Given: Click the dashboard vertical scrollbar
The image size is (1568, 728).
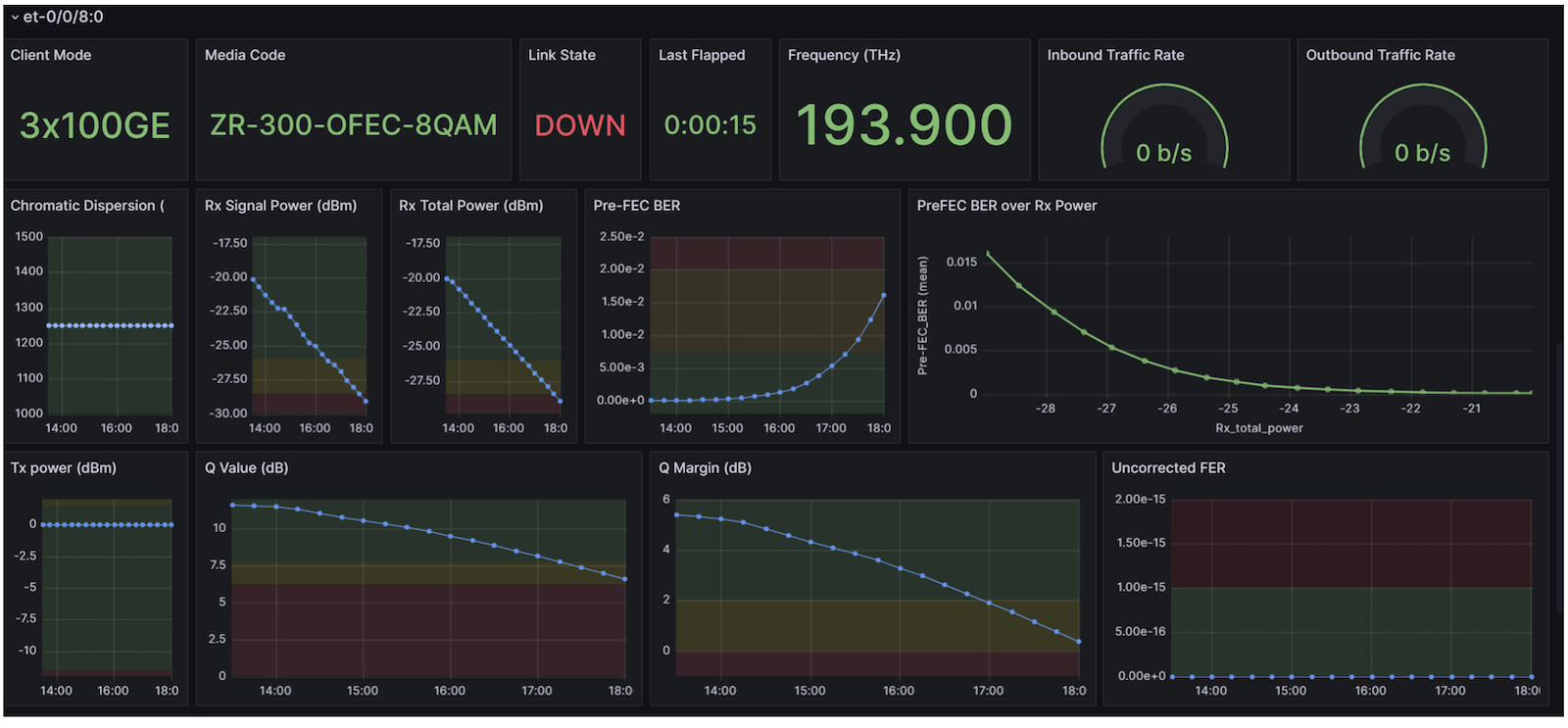Looking at the screenshot, I should pyautogui.click(x=1560, y=478).
